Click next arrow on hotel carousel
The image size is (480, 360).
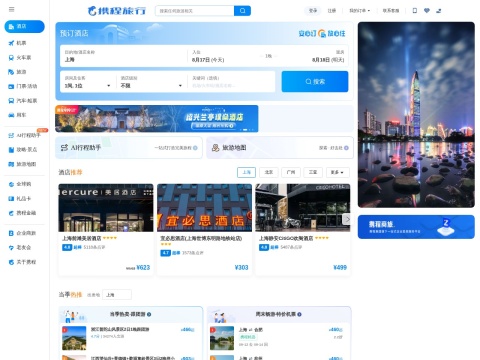[x=347, y=219]
